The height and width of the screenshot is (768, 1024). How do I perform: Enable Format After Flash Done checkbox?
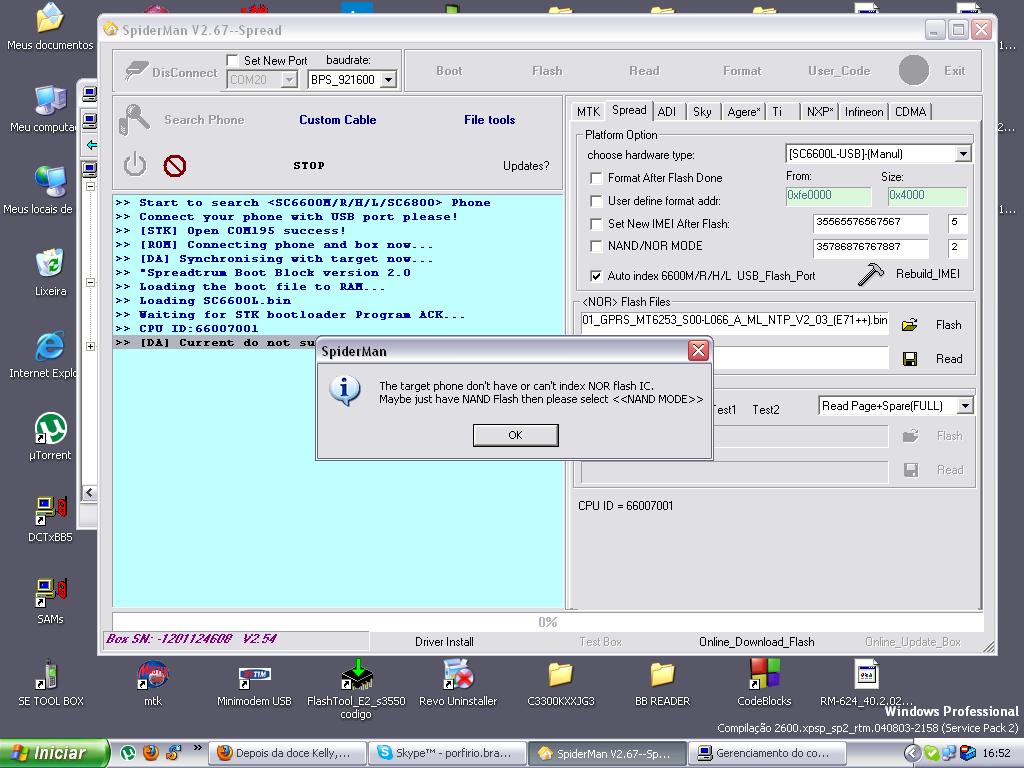pos(597,178)
